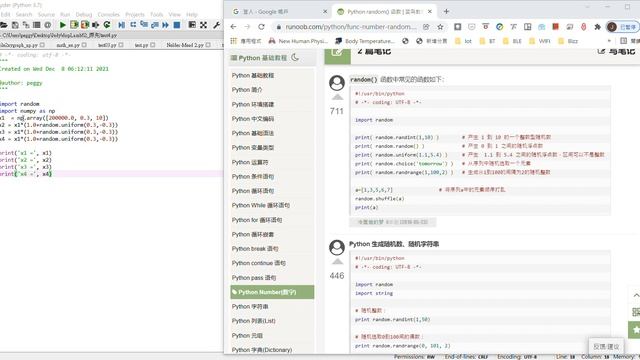Toggle night mode moon icon on runoob
Image resolution: width=640 pixels, height=360 pixels.
(295, 58)
